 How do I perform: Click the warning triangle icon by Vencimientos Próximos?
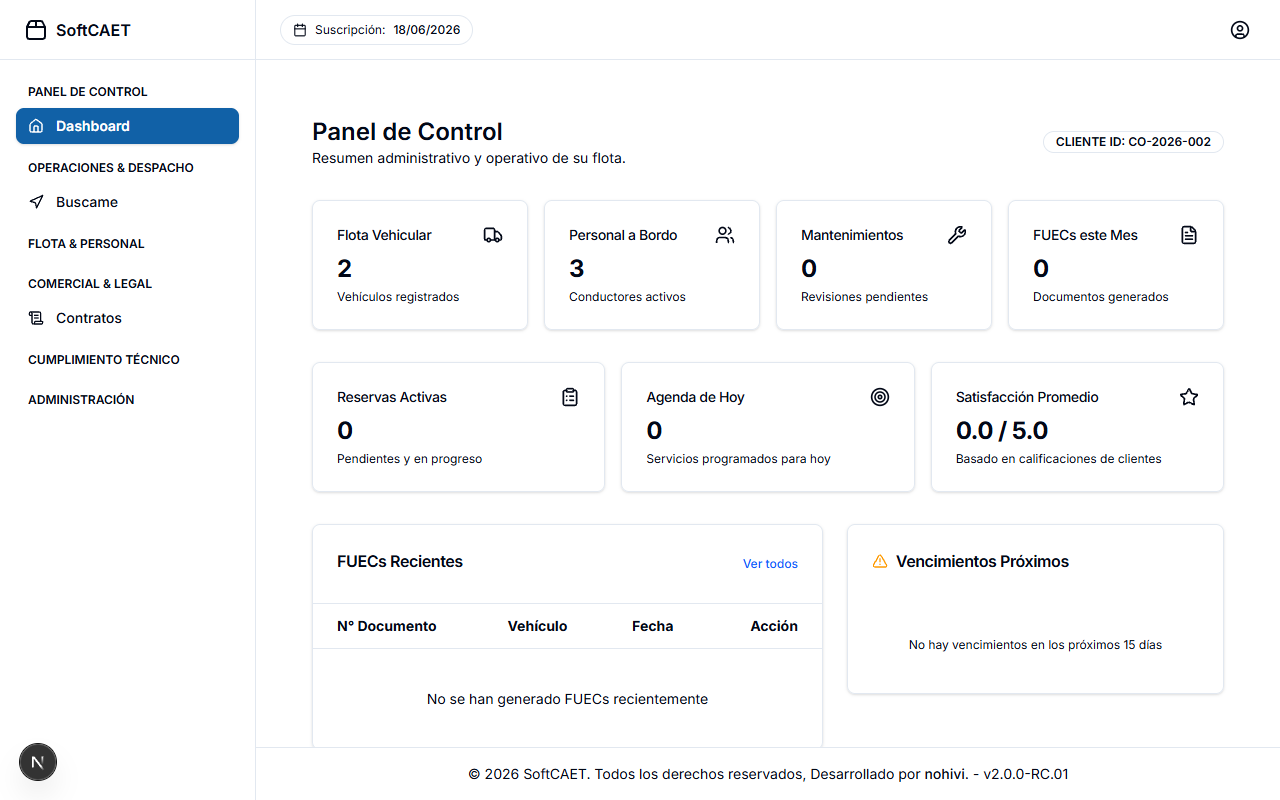tap(880, 561)
